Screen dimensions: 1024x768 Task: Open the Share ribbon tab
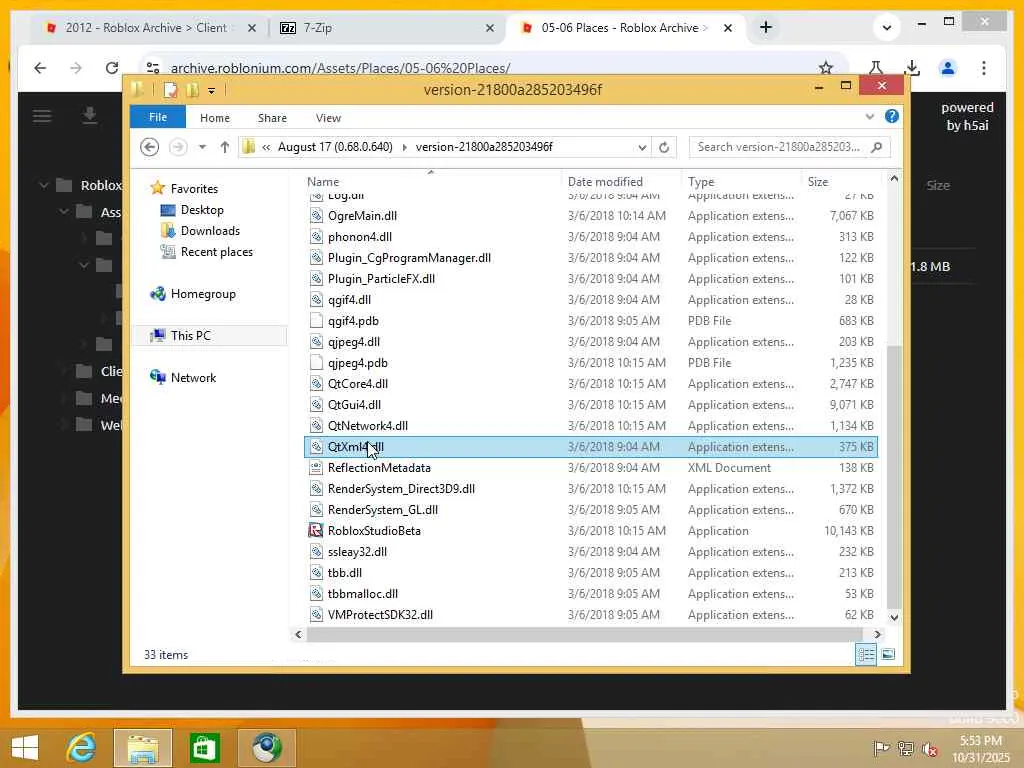click(x=272, y=118)
